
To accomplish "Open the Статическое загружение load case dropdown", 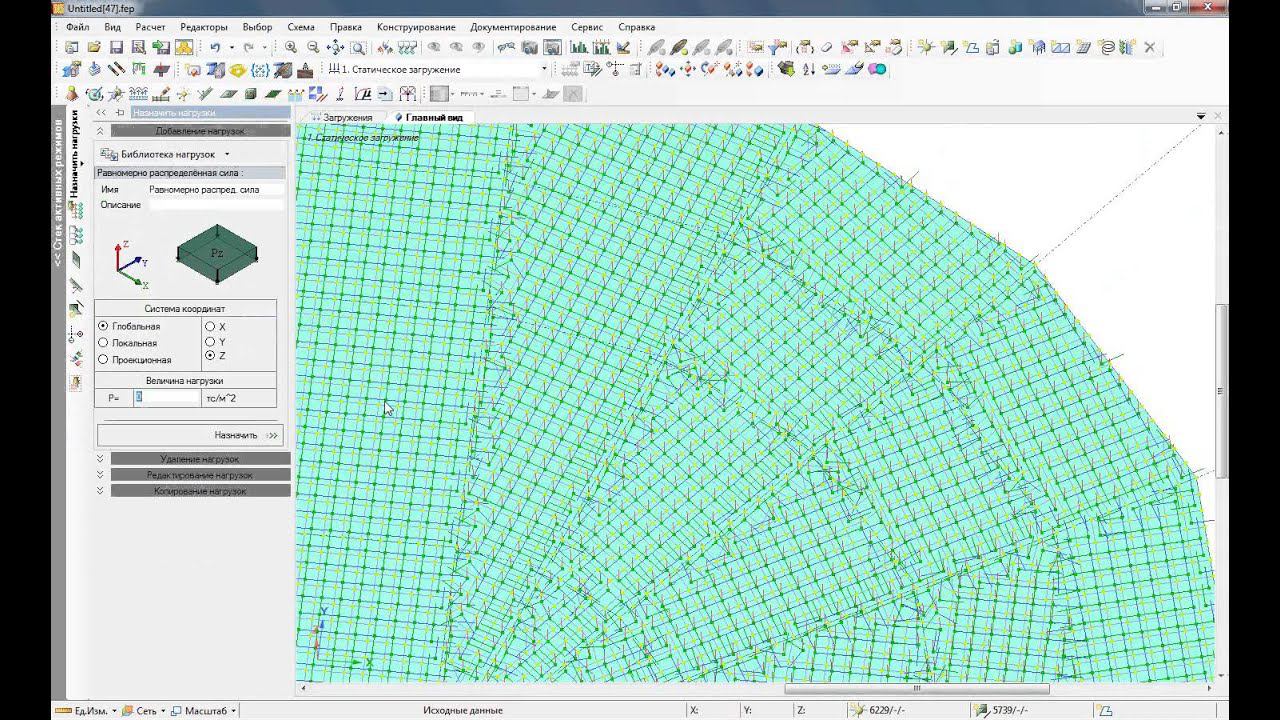I will [544, 70].
